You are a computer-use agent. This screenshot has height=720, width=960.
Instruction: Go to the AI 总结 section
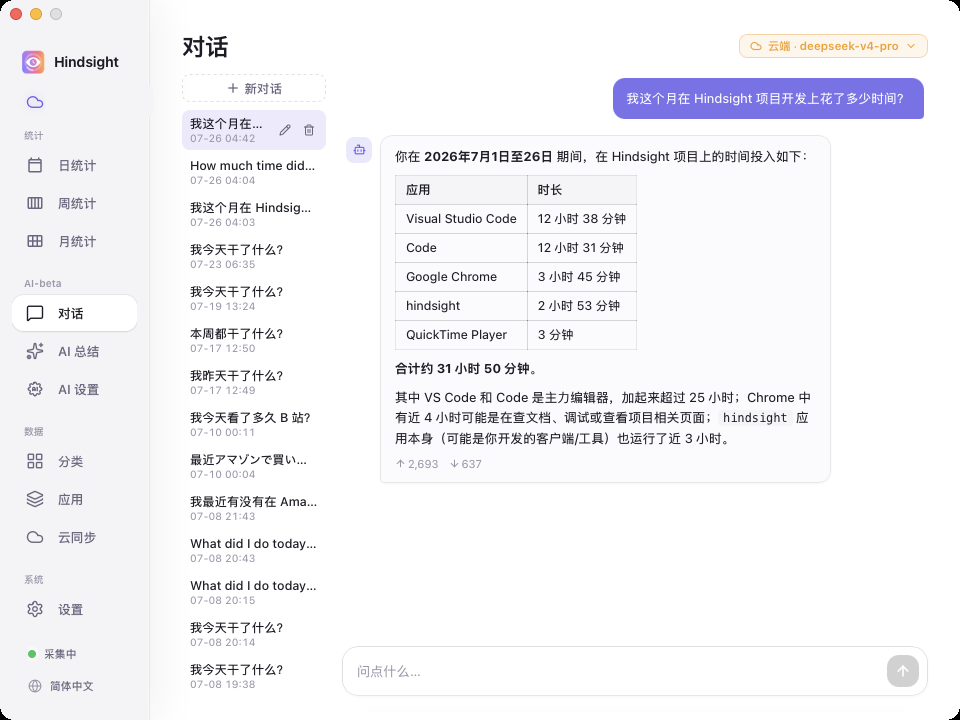coord(75,351)
